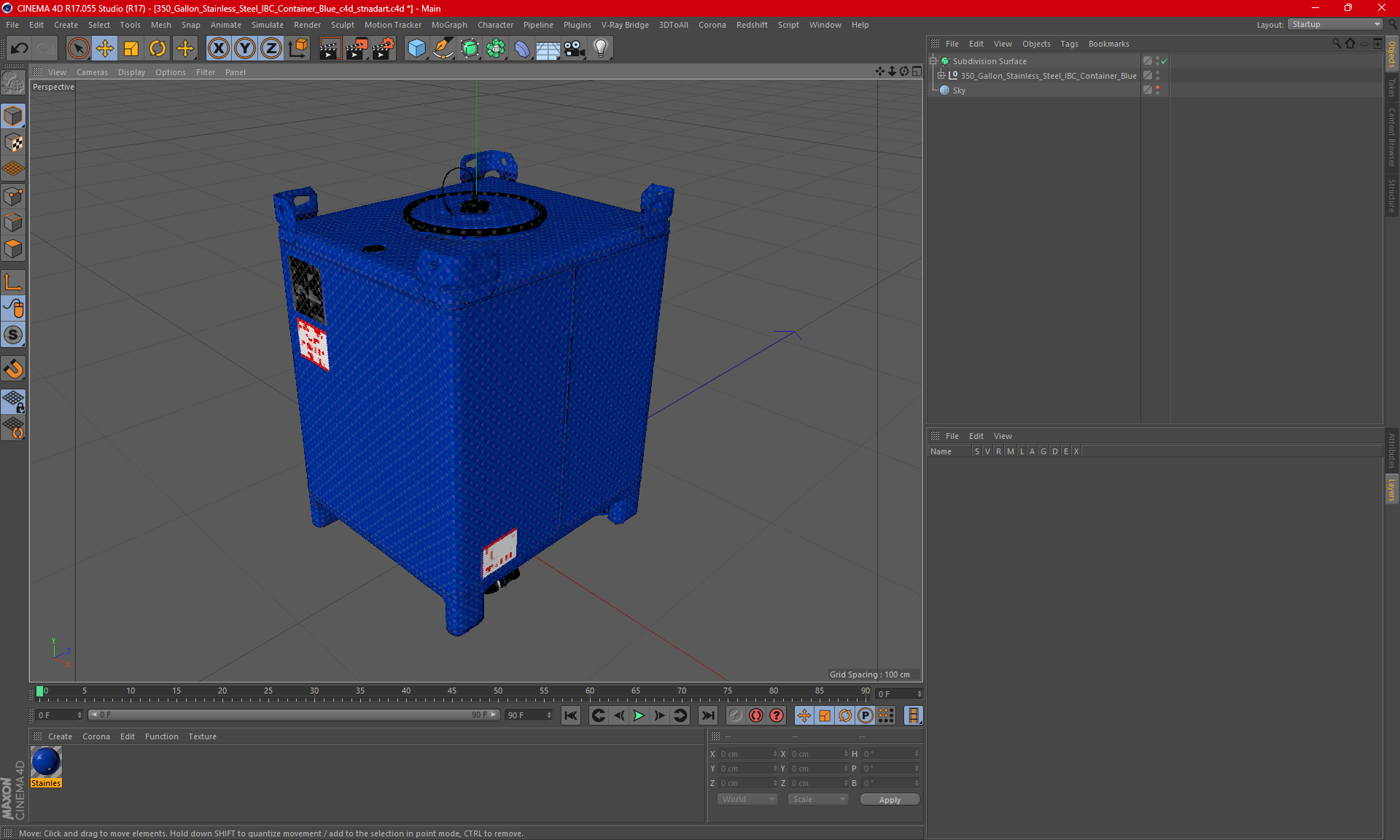The height and width of the screenshot is (840, 1400).
Task: Add a Cube primitive object
Action: click(416, 48)
